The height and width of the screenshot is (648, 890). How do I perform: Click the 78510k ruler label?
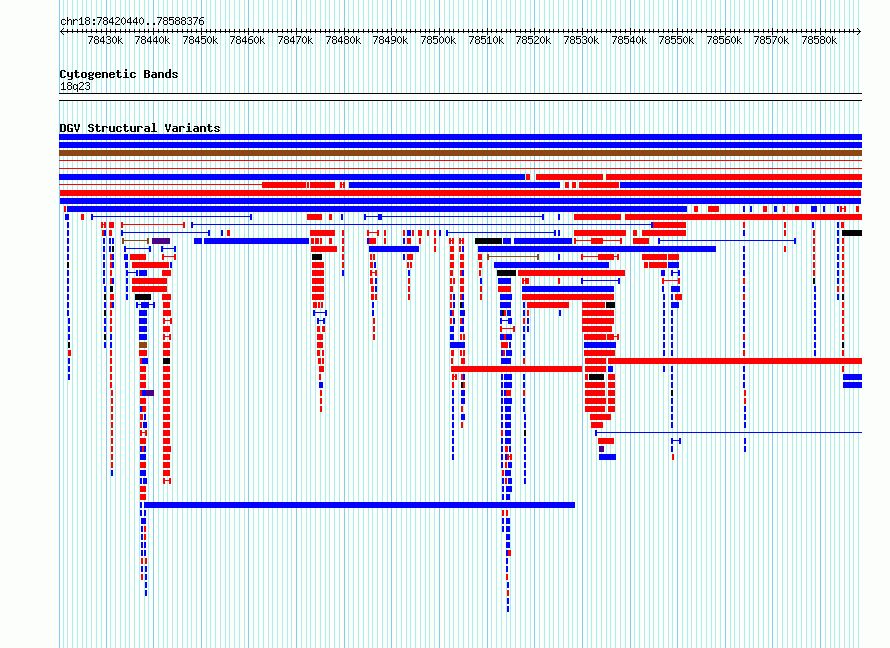[x=486, y=40]
